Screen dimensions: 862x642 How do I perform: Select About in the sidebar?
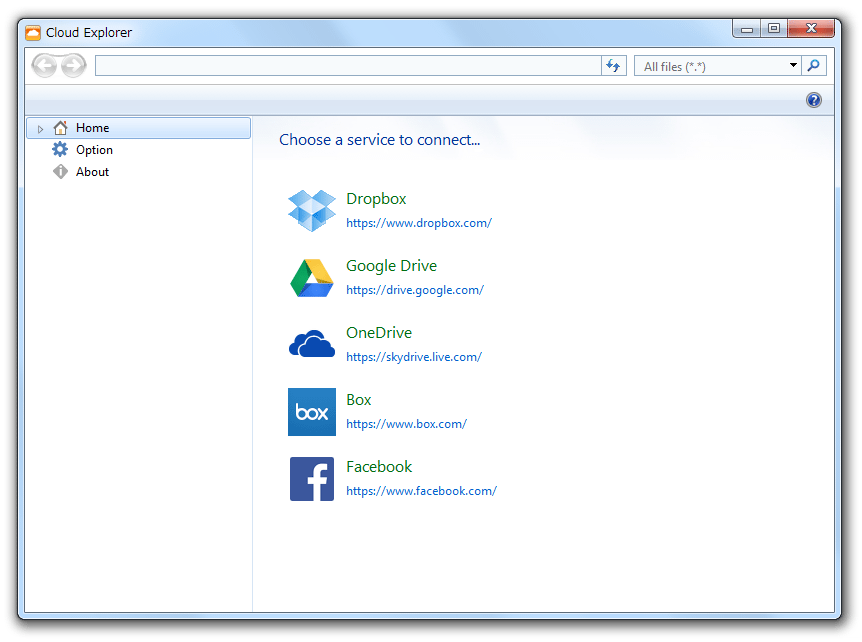point(92,172)
